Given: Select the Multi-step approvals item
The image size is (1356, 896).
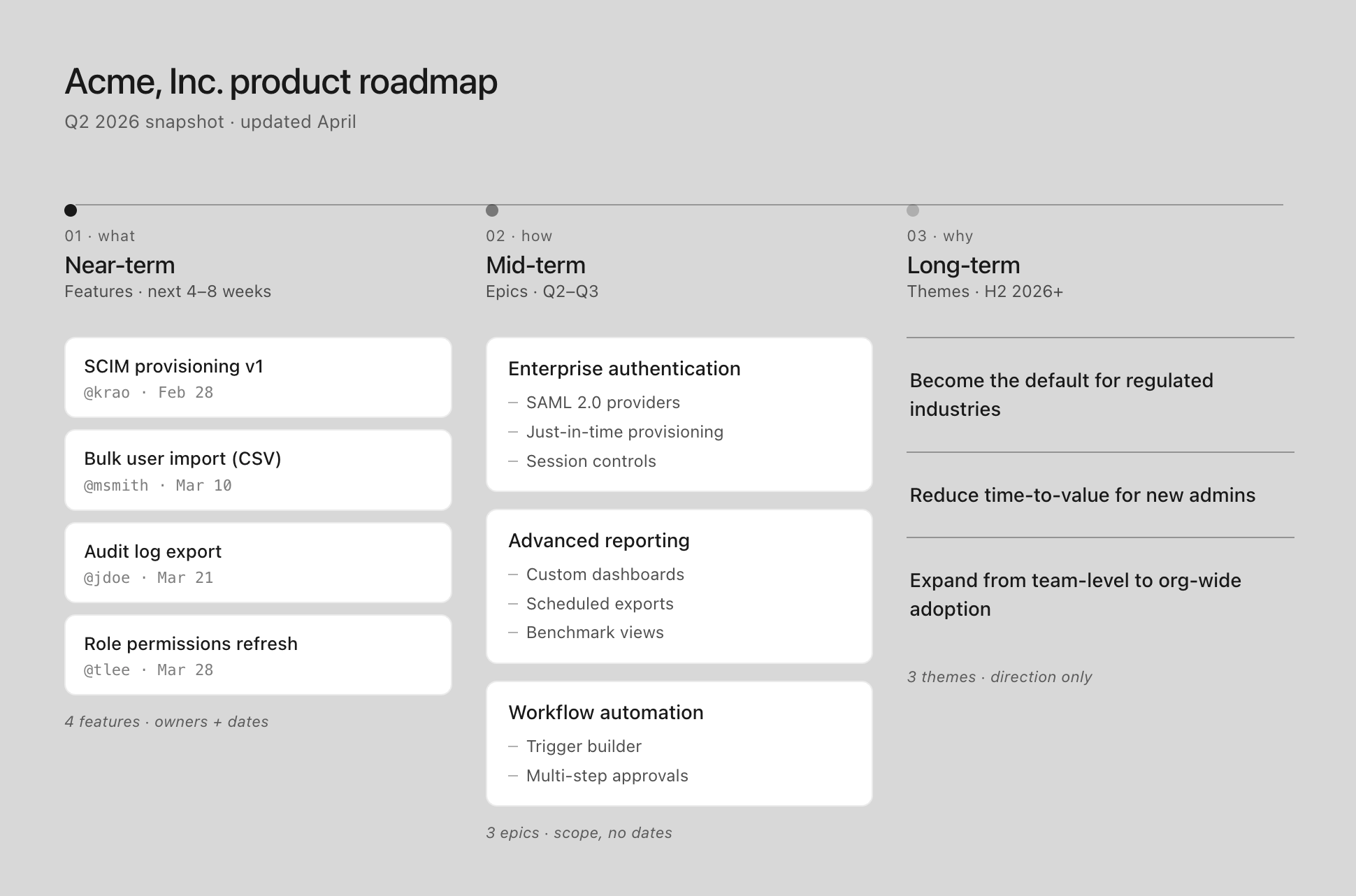Looking at the screenshot, I should click(x=607, y=776).
